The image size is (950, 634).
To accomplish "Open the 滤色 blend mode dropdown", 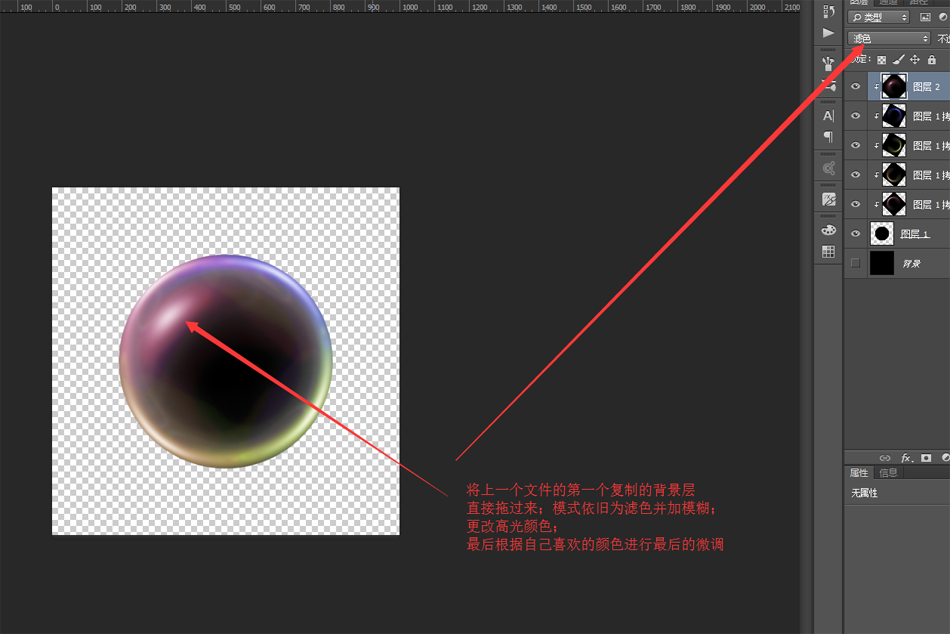I will click(889, 38).
